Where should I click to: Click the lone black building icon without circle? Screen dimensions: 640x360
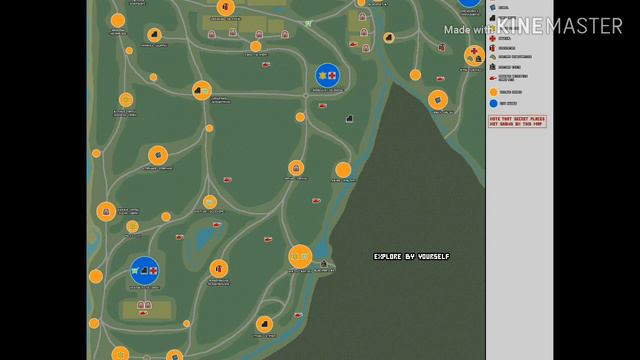pyautogui.click(x=349, y=119)
